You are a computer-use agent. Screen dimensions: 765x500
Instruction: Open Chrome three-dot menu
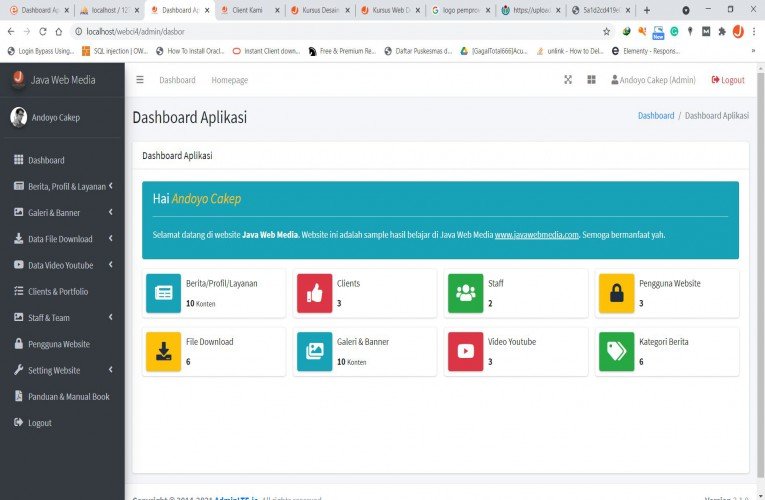click(754, 32)
